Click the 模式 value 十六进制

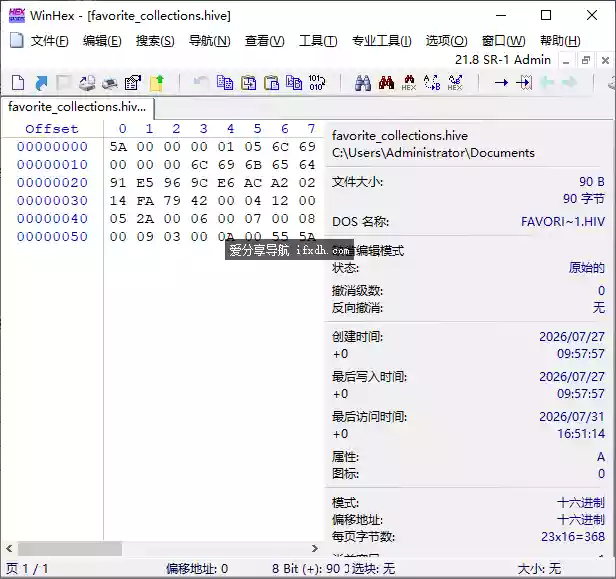[581, 503]
